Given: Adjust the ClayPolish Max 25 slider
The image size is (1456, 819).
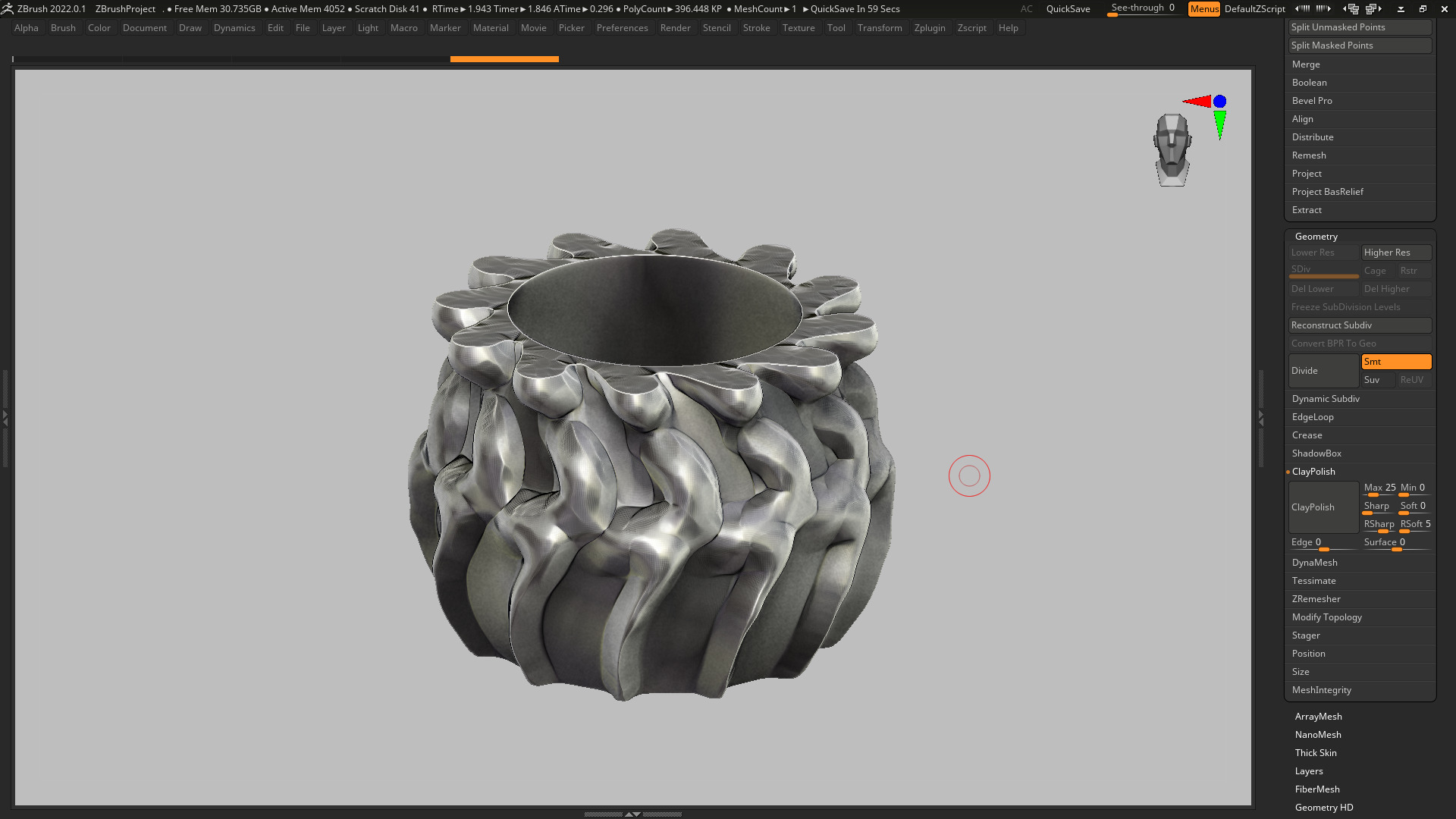Looking at the screenshot, I should (1379, 488).
